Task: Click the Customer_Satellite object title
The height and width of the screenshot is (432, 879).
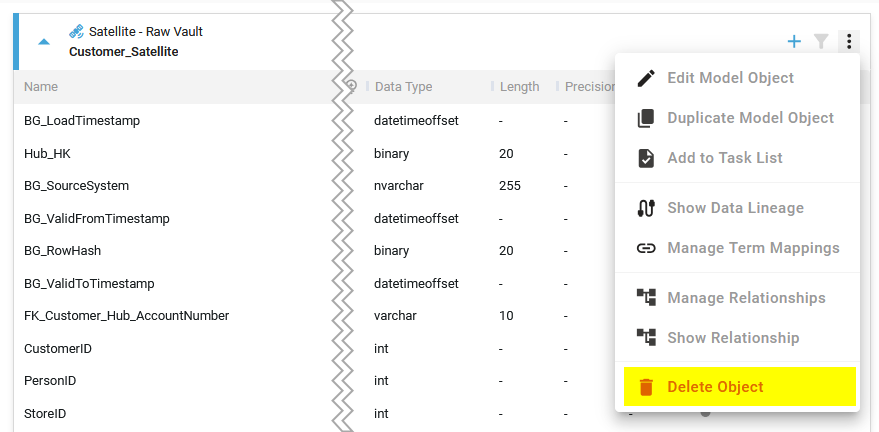Action: click(x=124, y=51)
